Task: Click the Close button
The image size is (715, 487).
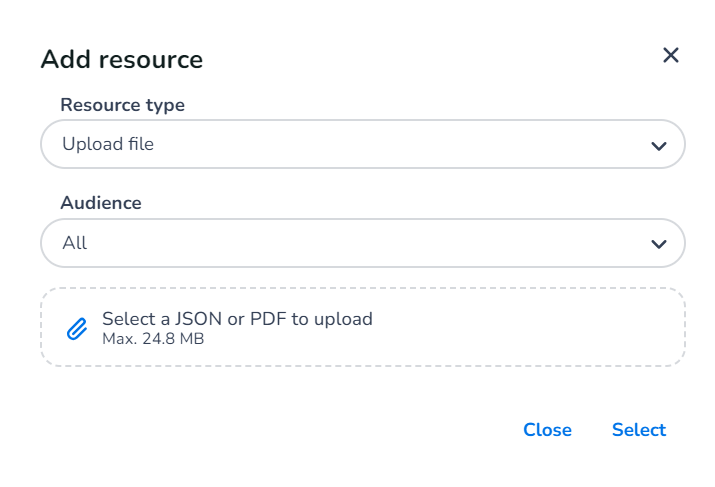Action: tap(547, 430)
